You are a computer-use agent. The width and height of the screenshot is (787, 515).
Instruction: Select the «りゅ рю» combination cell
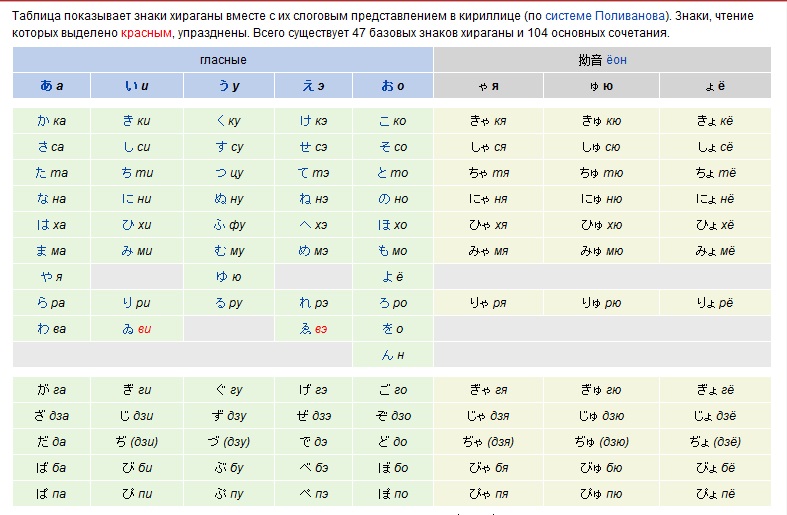click(x=601, y=303)
